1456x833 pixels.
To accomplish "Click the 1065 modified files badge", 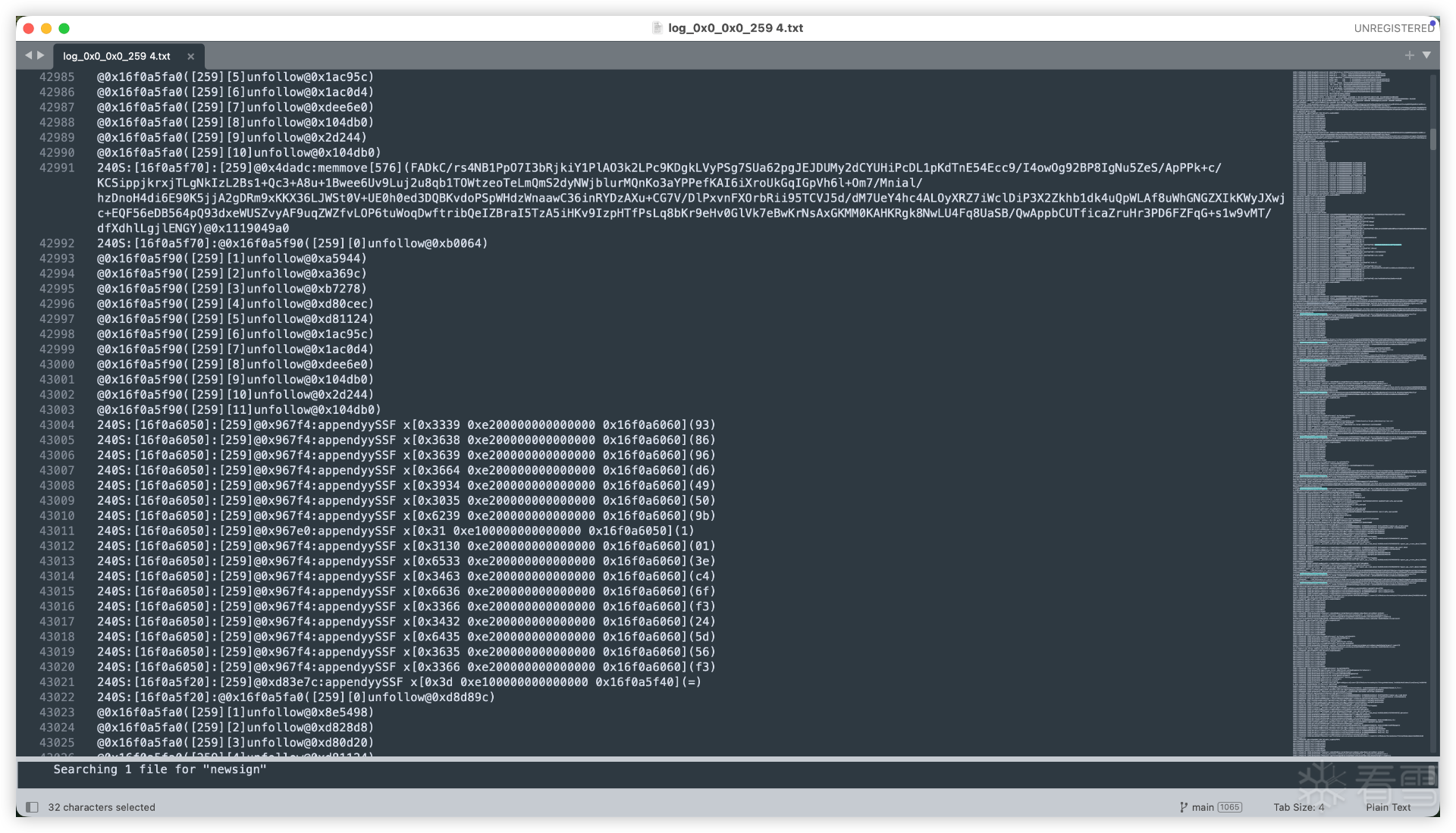I will pyautogui.click(x=1229, y=807).
